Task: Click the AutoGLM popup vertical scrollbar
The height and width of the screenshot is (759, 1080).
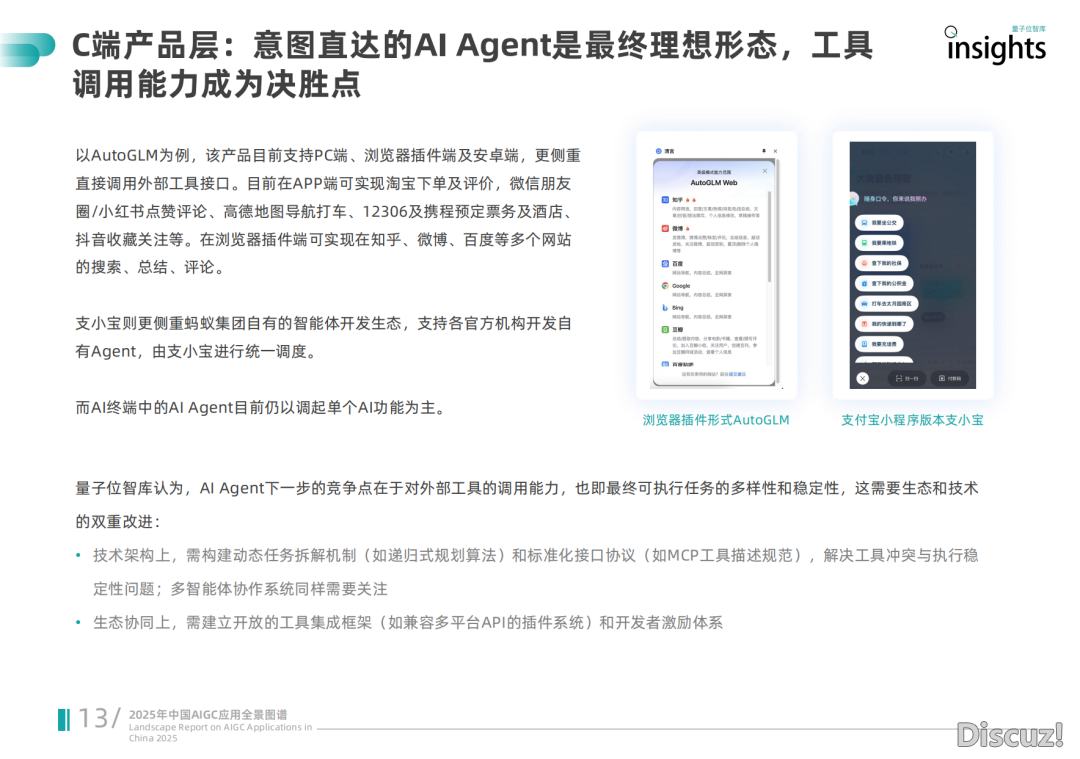Action: tap(769, 240)
